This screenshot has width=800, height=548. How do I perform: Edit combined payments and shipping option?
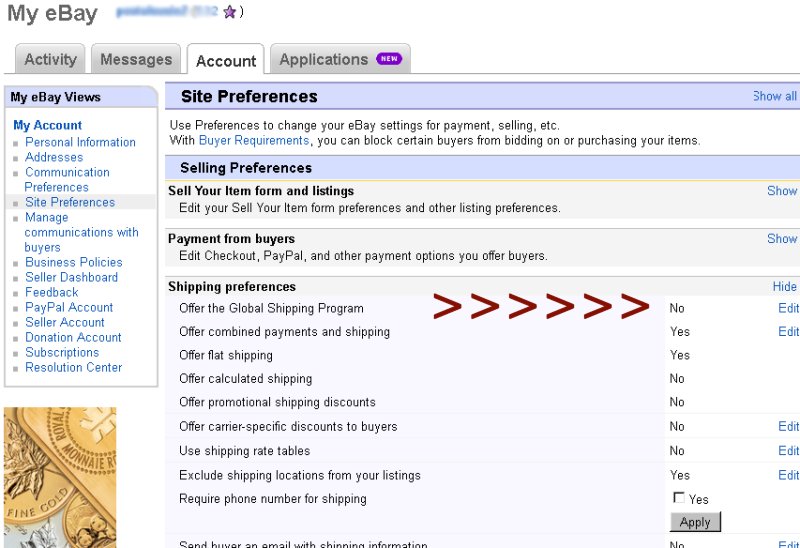788,332
